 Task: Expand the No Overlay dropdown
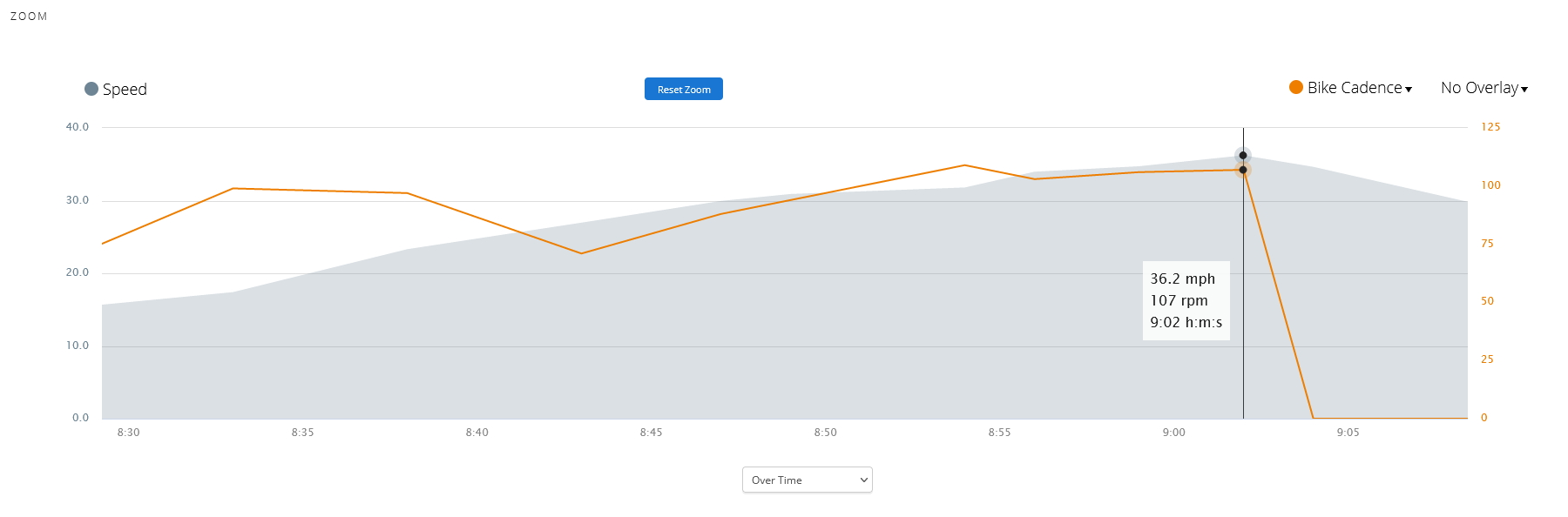(x=1484, y=88)
